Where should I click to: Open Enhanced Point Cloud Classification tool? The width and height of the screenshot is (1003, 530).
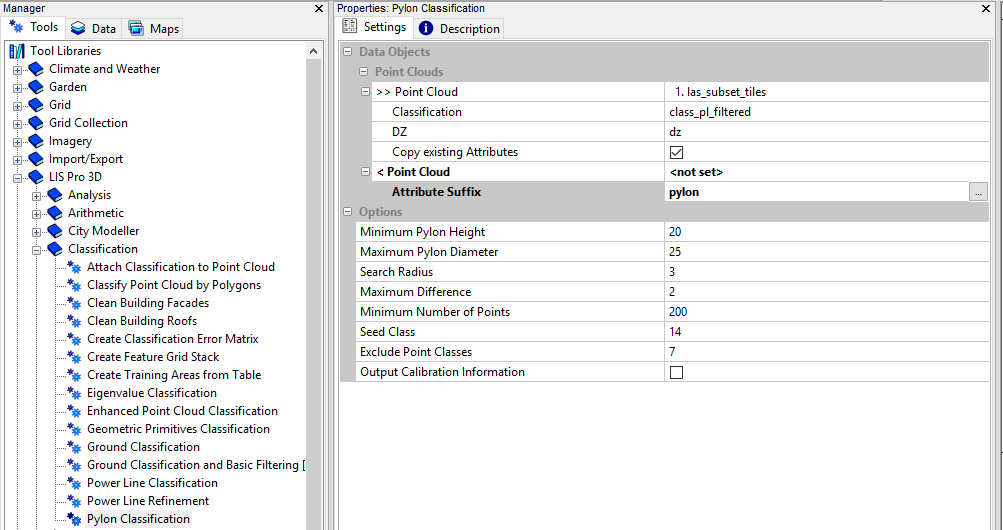[x=182, y=411]
